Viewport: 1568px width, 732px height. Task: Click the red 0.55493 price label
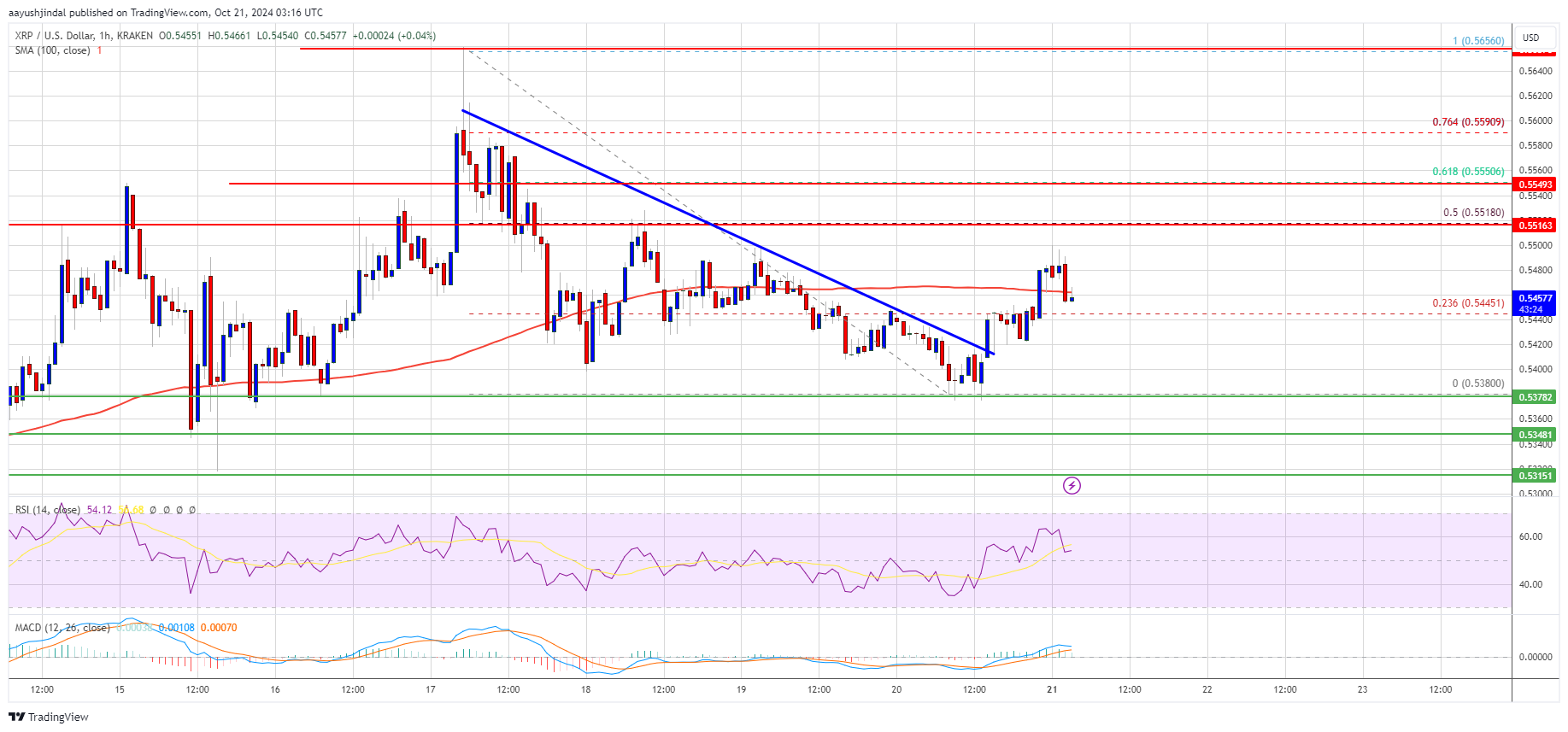pos(1535,184)
